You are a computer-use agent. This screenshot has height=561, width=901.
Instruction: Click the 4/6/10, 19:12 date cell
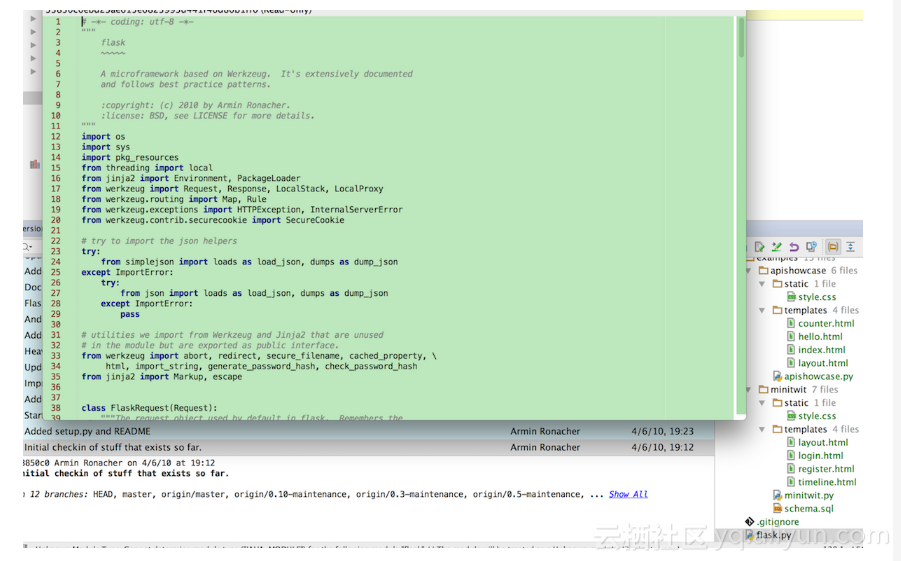point(663,447)
